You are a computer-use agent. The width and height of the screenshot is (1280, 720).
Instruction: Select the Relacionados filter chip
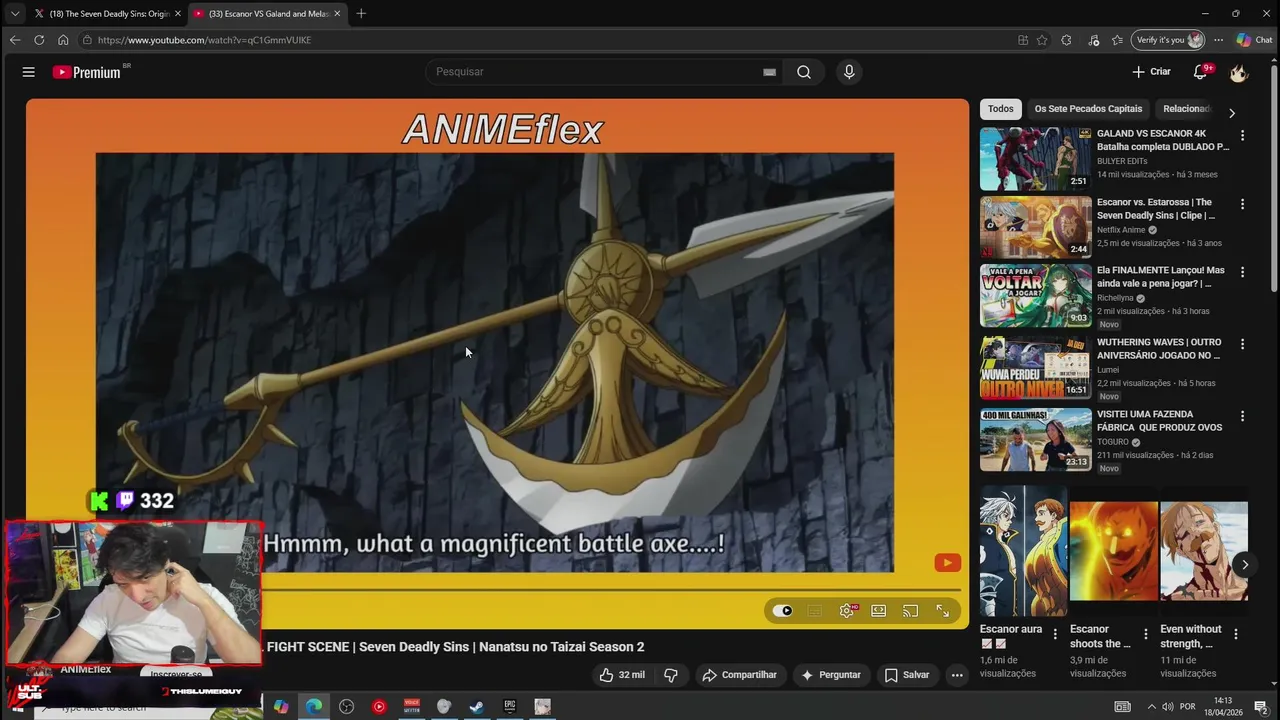coord(1187,109)
